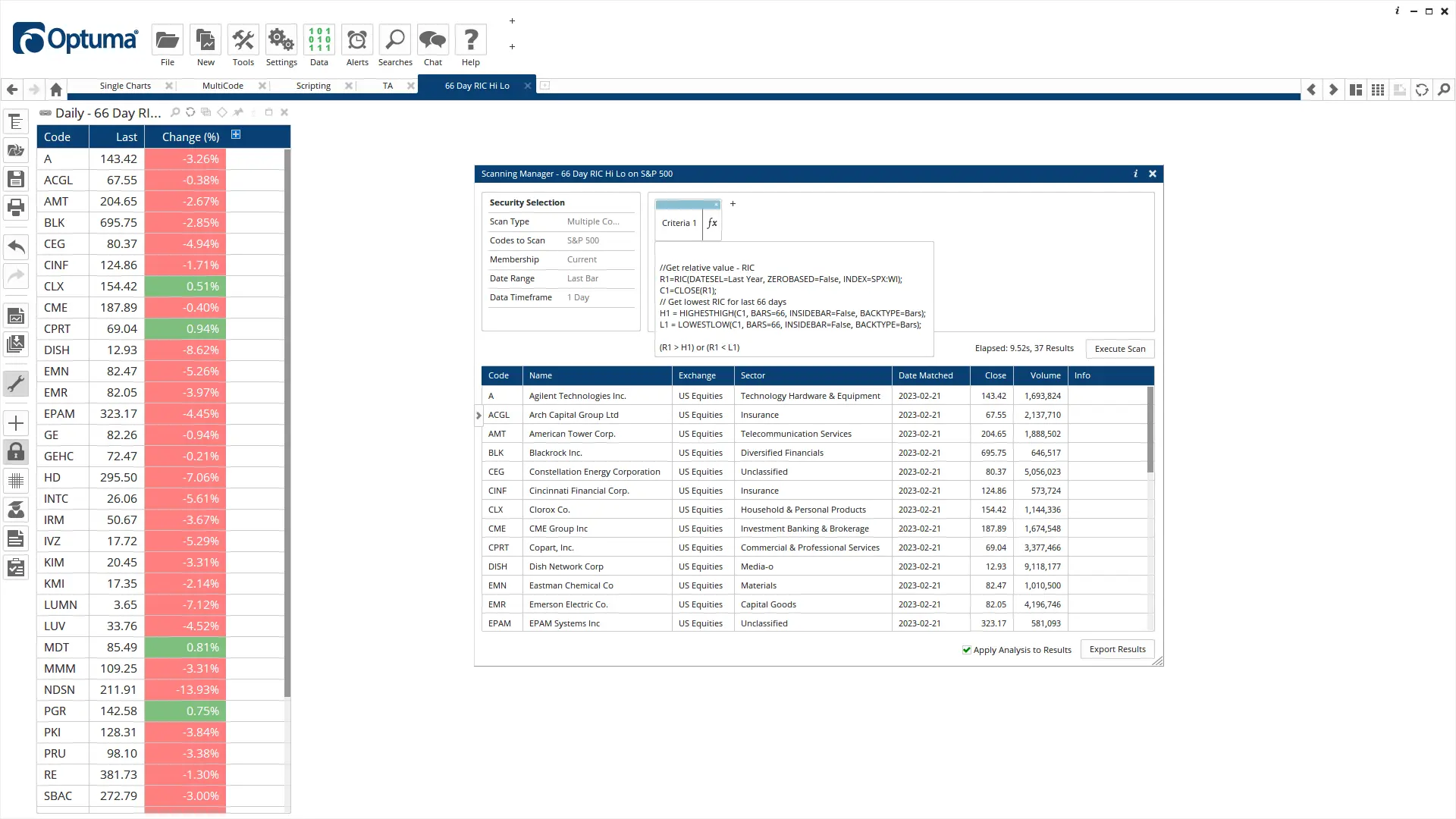Close the MultiCode tab

pyautogui.click(x=262, y=86)
